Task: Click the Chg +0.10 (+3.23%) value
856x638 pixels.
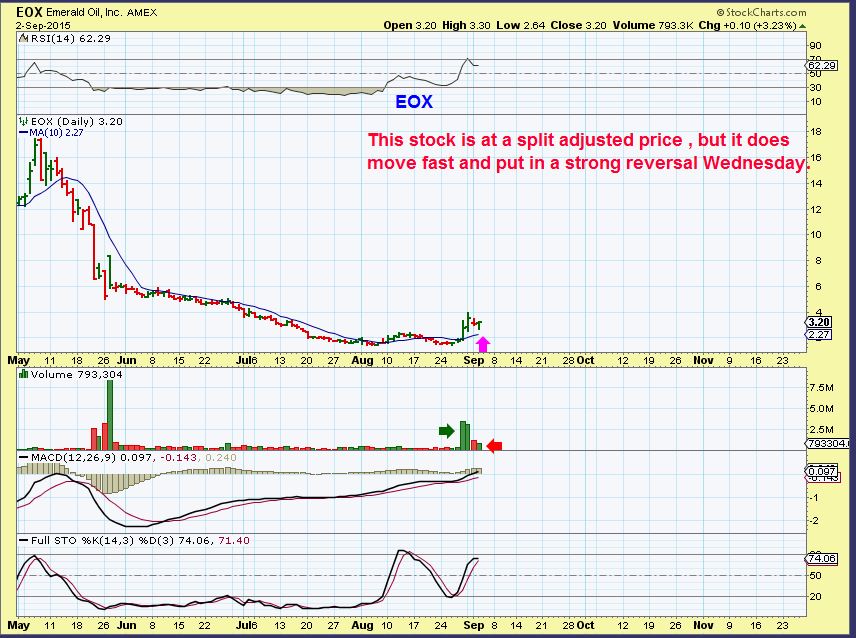Action: pos(747,25)
